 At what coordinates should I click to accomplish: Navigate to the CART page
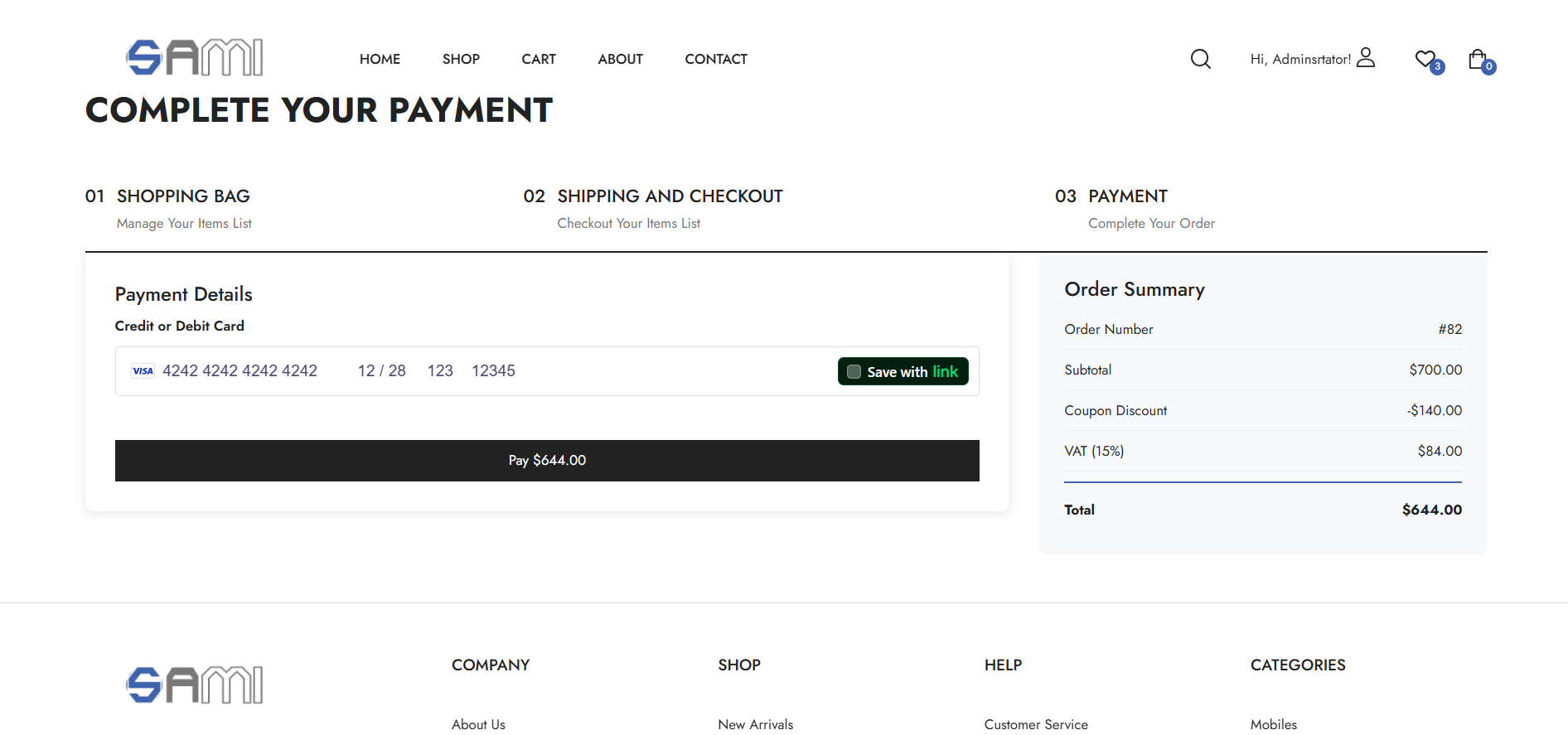[539, 59]
